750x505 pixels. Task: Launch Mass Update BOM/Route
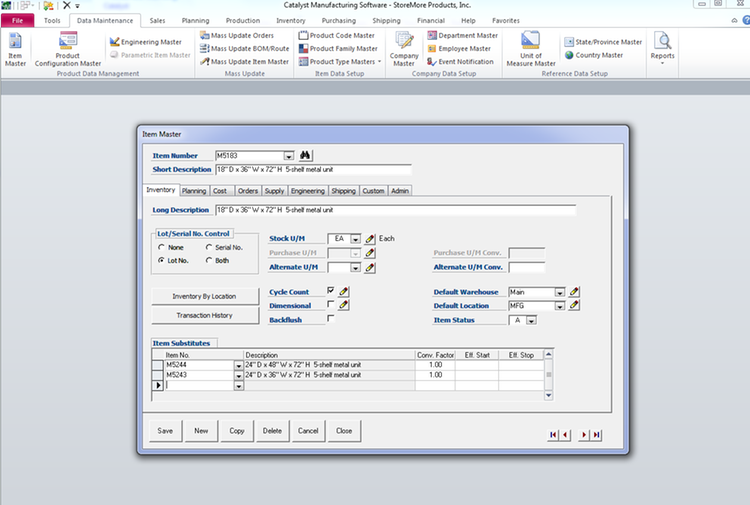244,48
